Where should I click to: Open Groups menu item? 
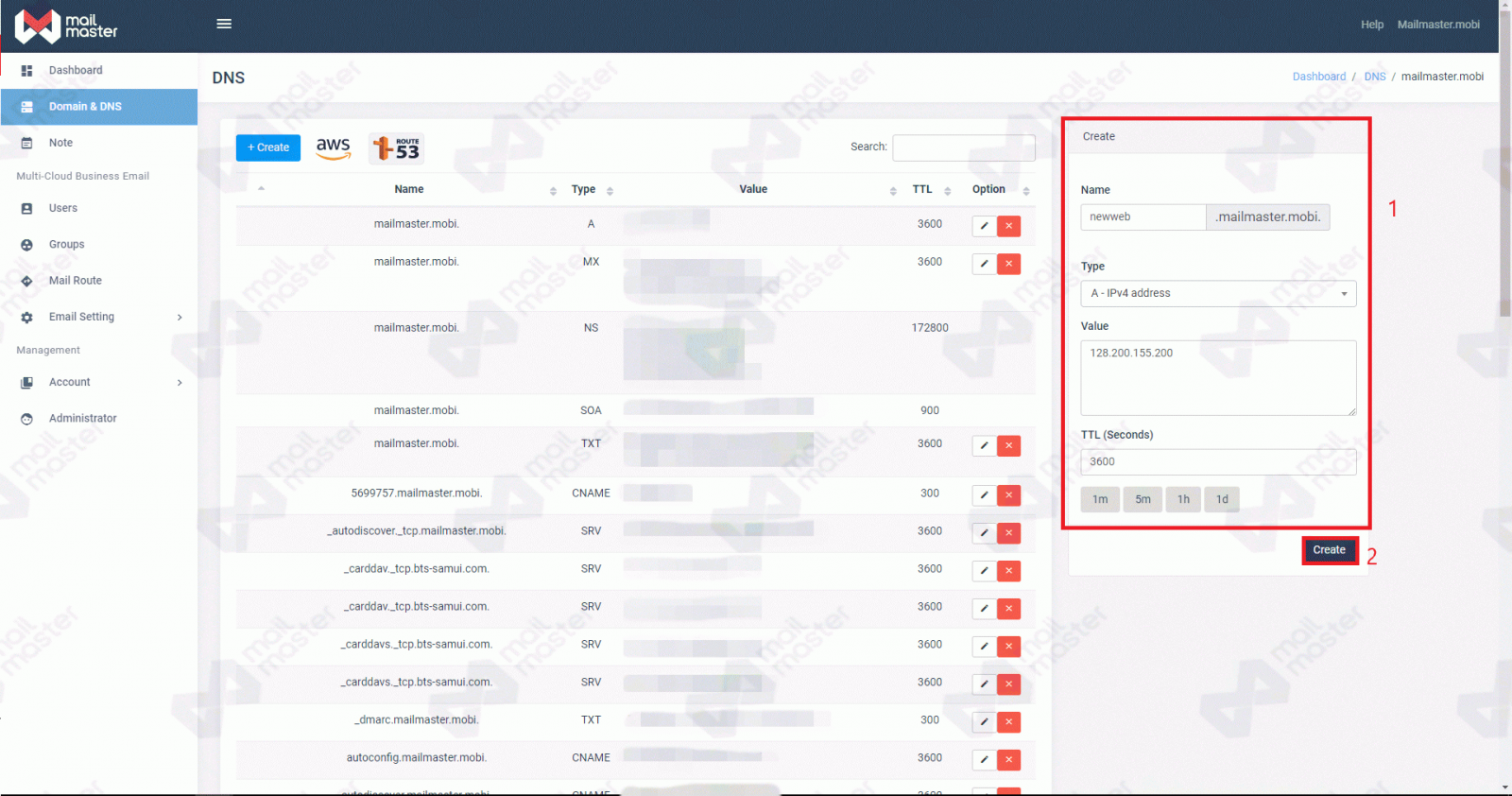tap(99, 244)
